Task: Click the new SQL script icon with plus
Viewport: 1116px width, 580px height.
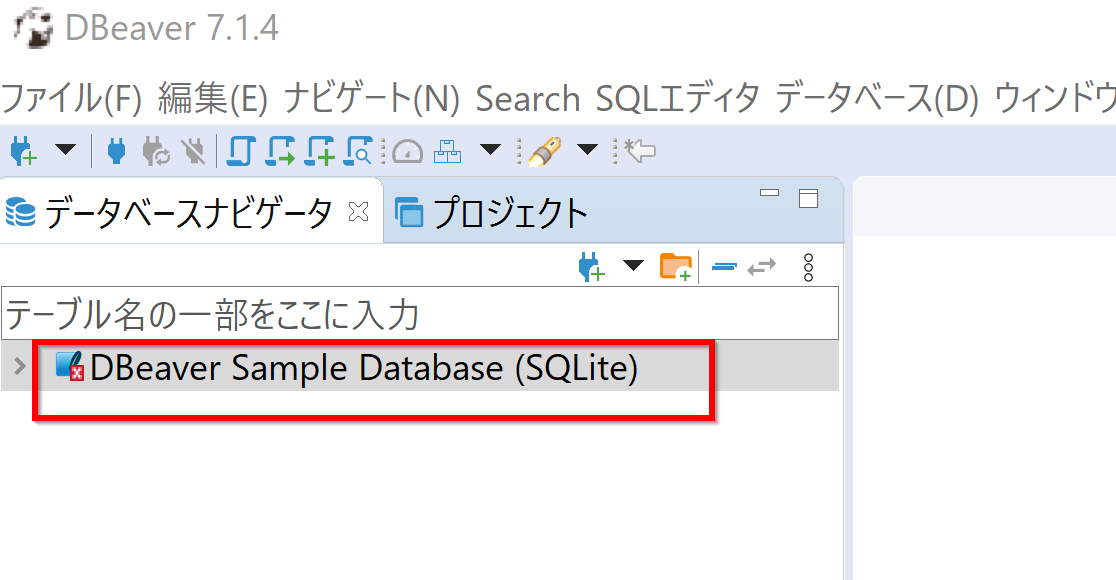Action: pyautogui.click(x=320, y=151)
